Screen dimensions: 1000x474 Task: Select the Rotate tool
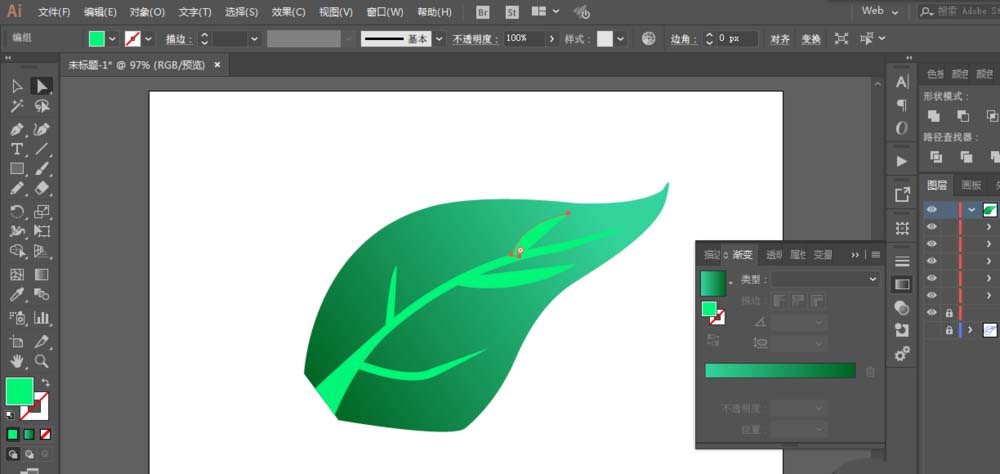(17, 211)
